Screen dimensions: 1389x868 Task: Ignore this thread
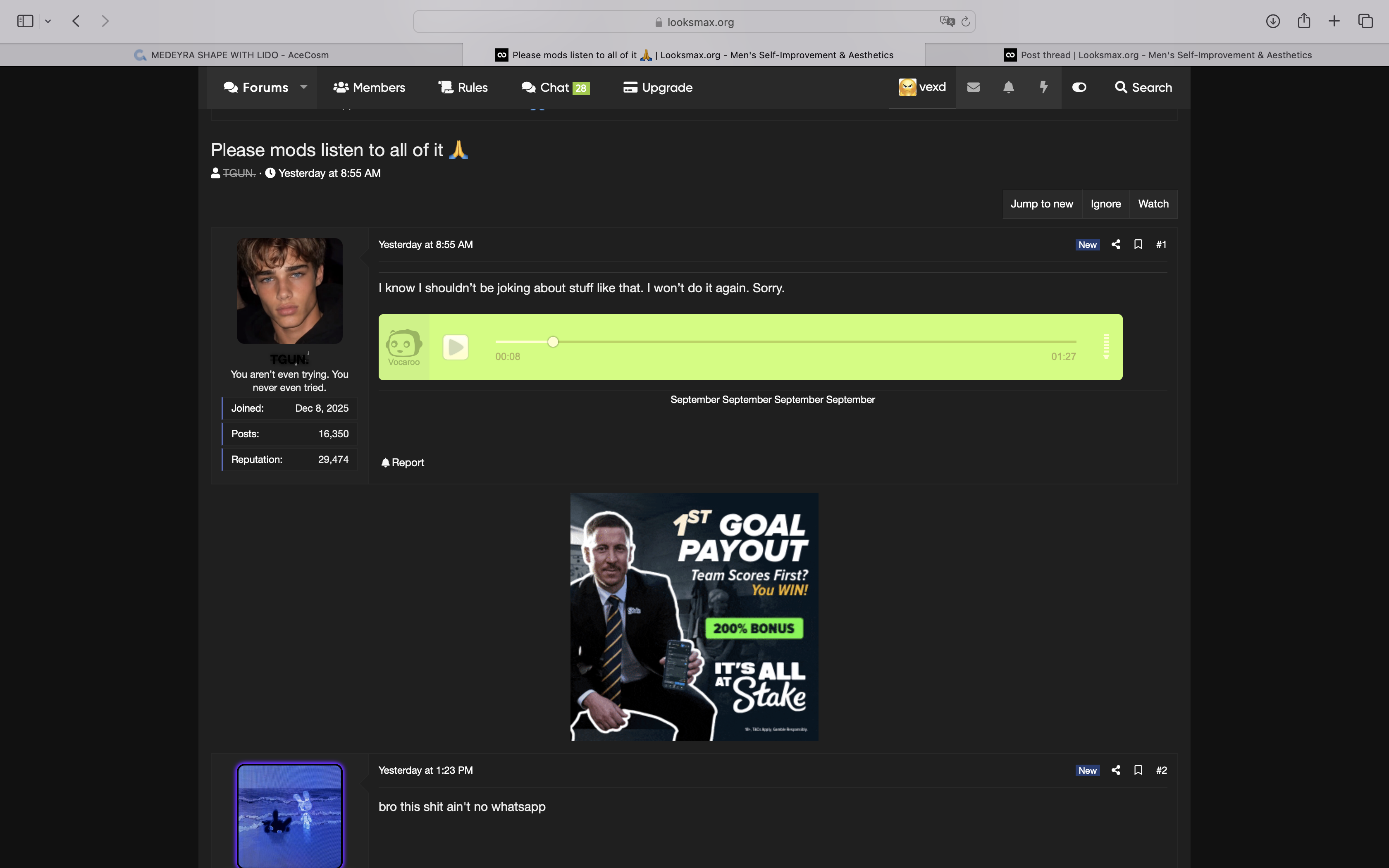click(x=1105, y=204)
